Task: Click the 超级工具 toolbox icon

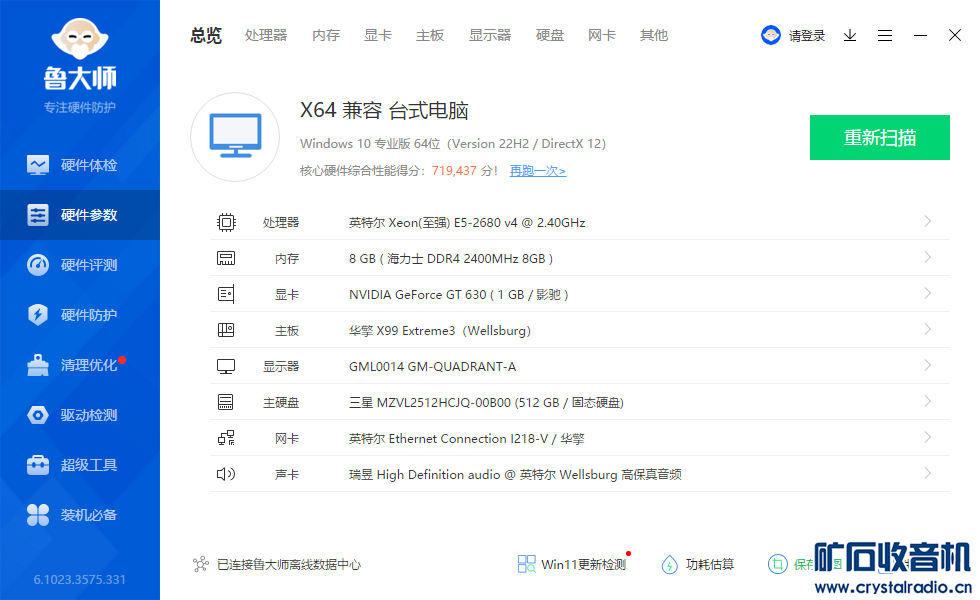Action: (x=38, y=465)
